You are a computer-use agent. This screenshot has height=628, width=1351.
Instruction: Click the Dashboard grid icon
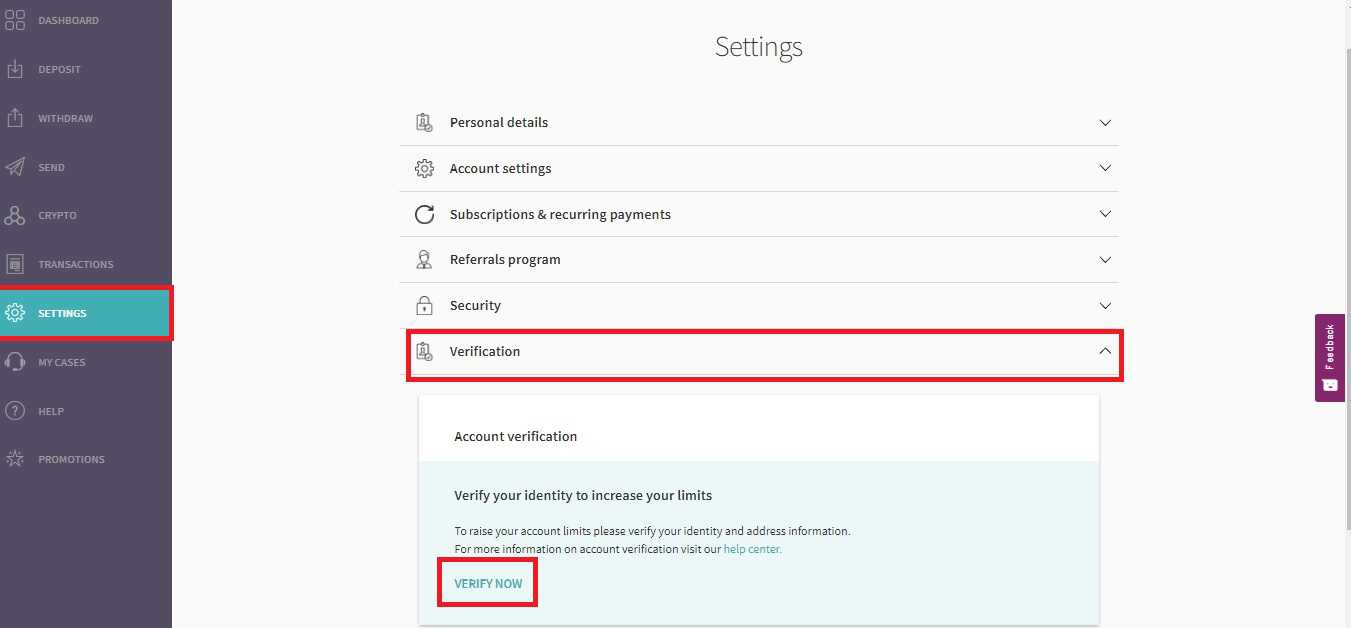click(x=15, y=20)
